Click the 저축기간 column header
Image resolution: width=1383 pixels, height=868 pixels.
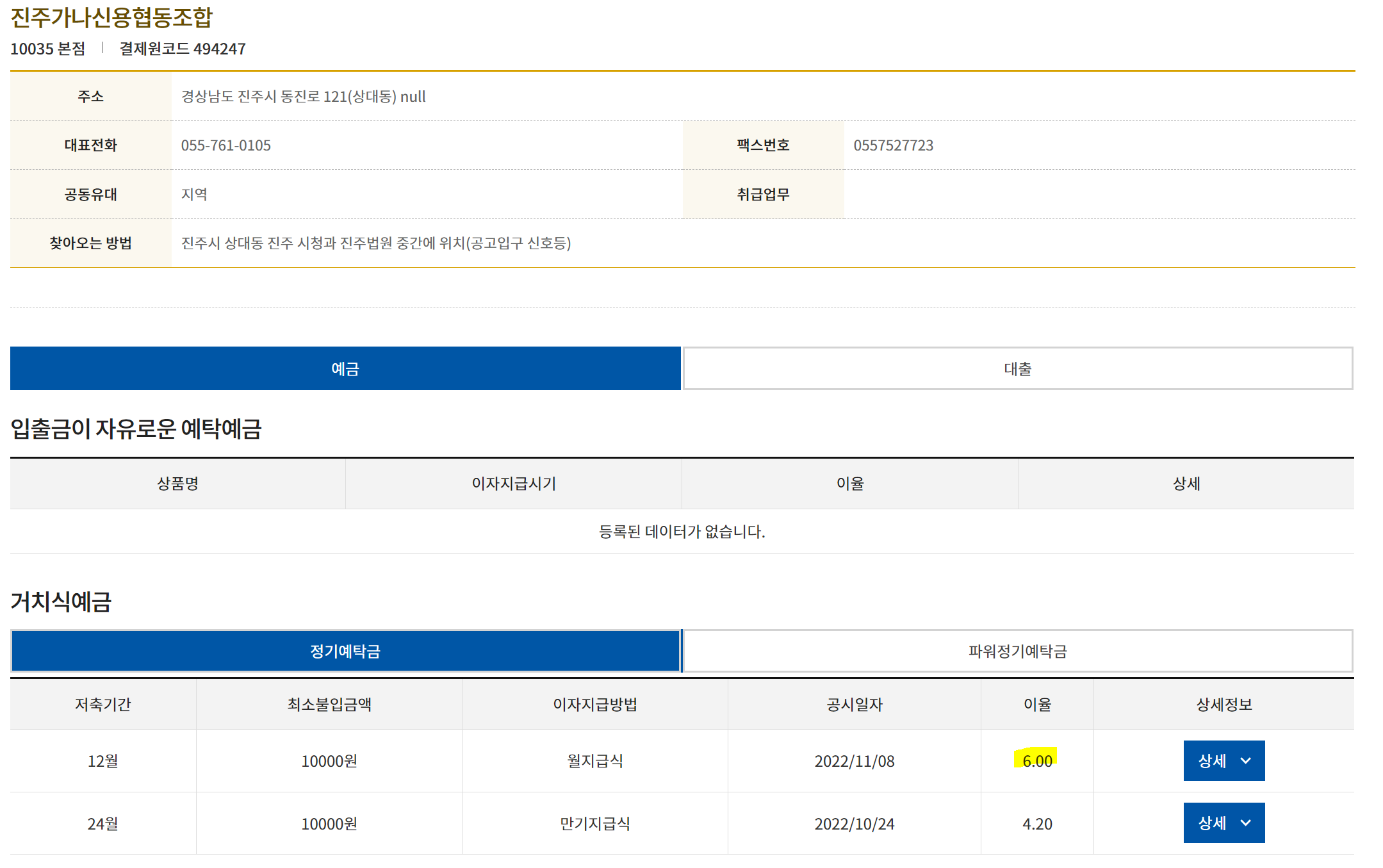click(x=102, y=704)
